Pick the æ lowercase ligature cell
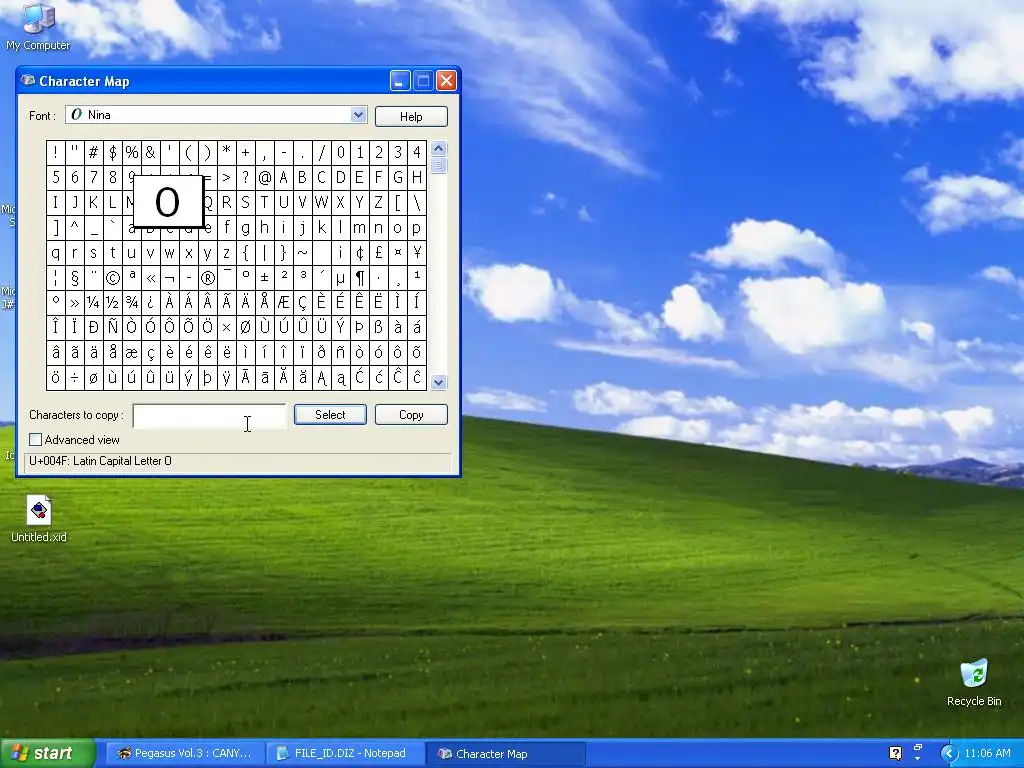 [131, 353]
